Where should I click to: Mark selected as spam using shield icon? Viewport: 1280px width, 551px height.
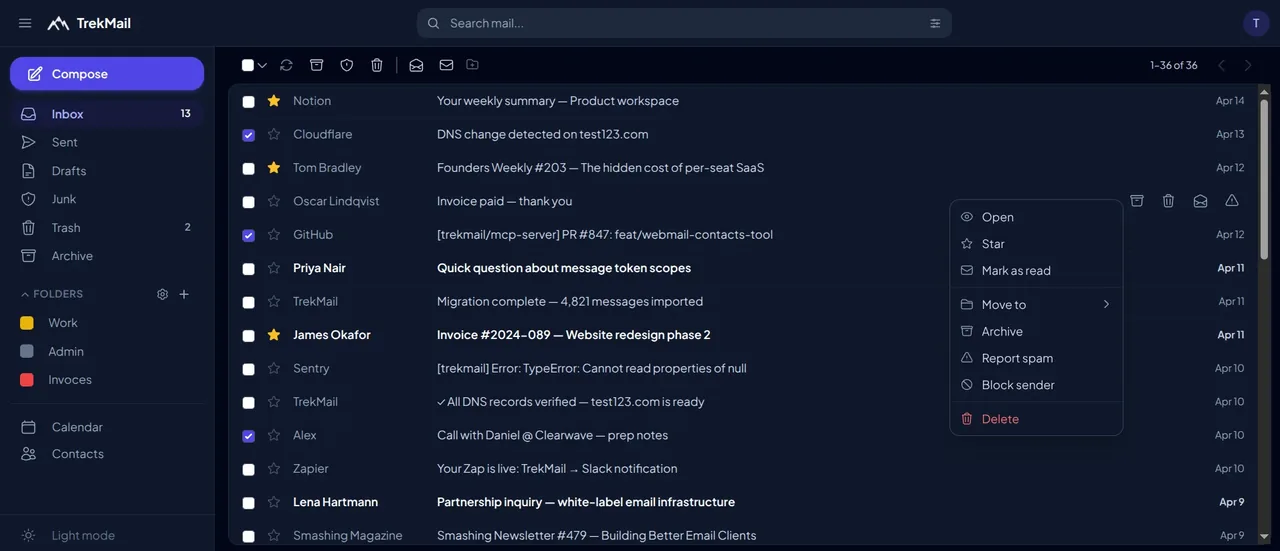pos(347,65)
